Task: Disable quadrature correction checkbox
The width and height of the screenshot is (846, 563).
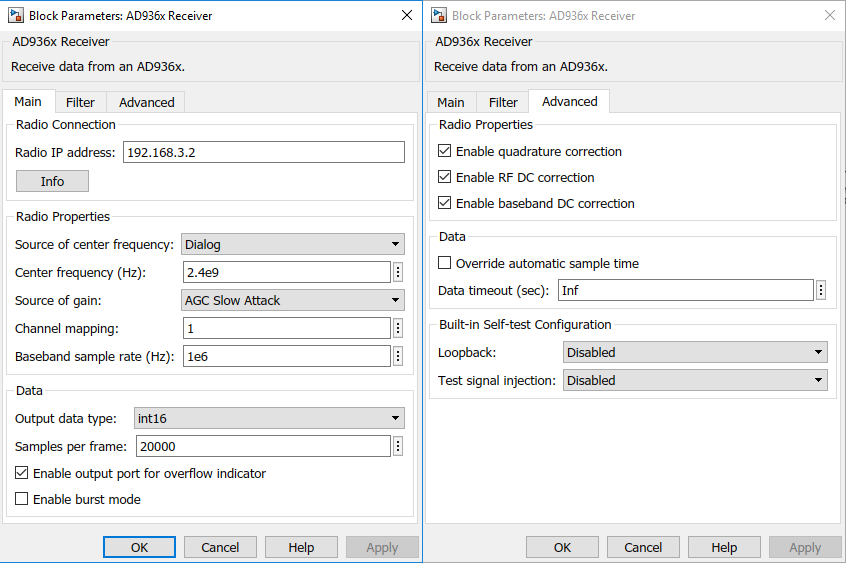Action: click(x=445, y=151)
